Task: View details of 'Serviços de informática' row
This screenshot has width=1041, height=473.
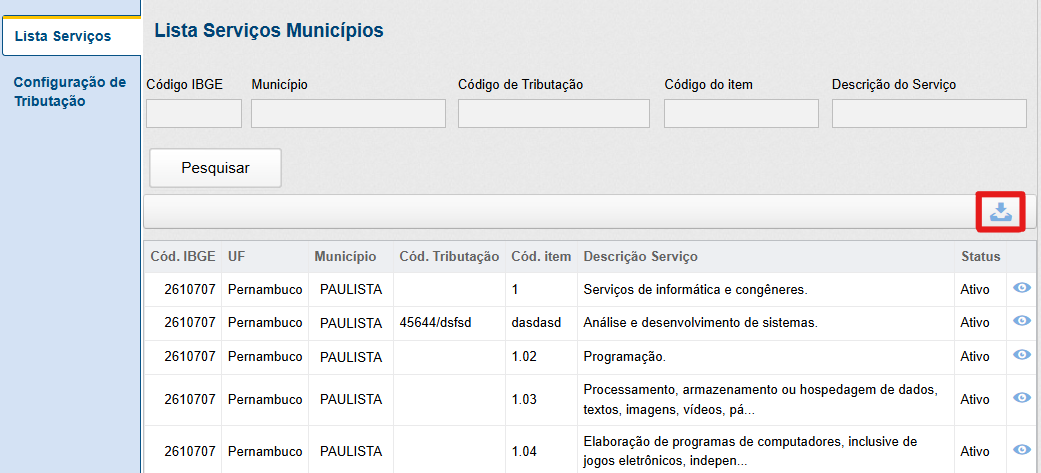Action: [x=1022, y=288]
